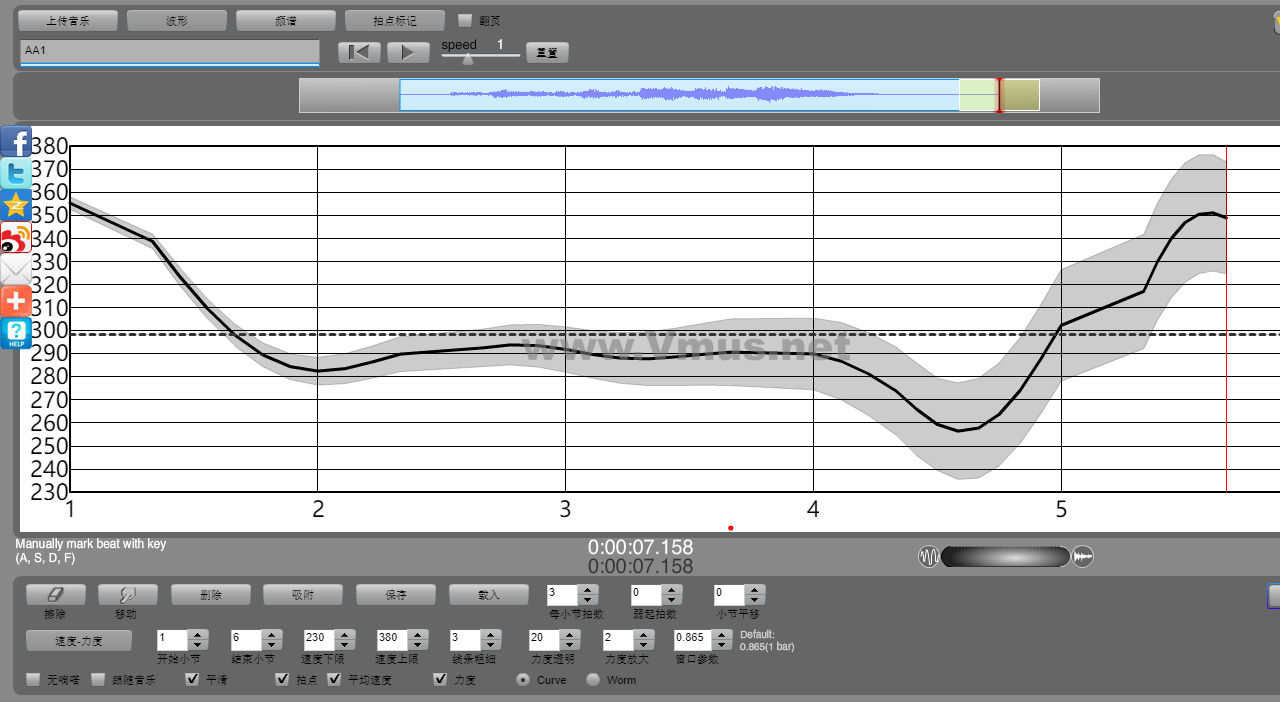The width and height of the screenshot is (1280, 702).
Task: Open more sharing options plus icon
Action: [16, 302]
